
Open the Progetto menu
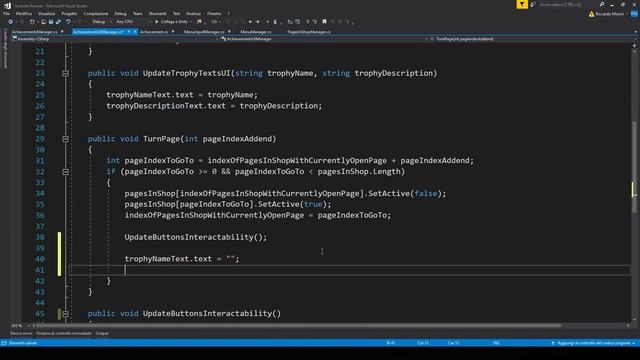tap(69, 13)
